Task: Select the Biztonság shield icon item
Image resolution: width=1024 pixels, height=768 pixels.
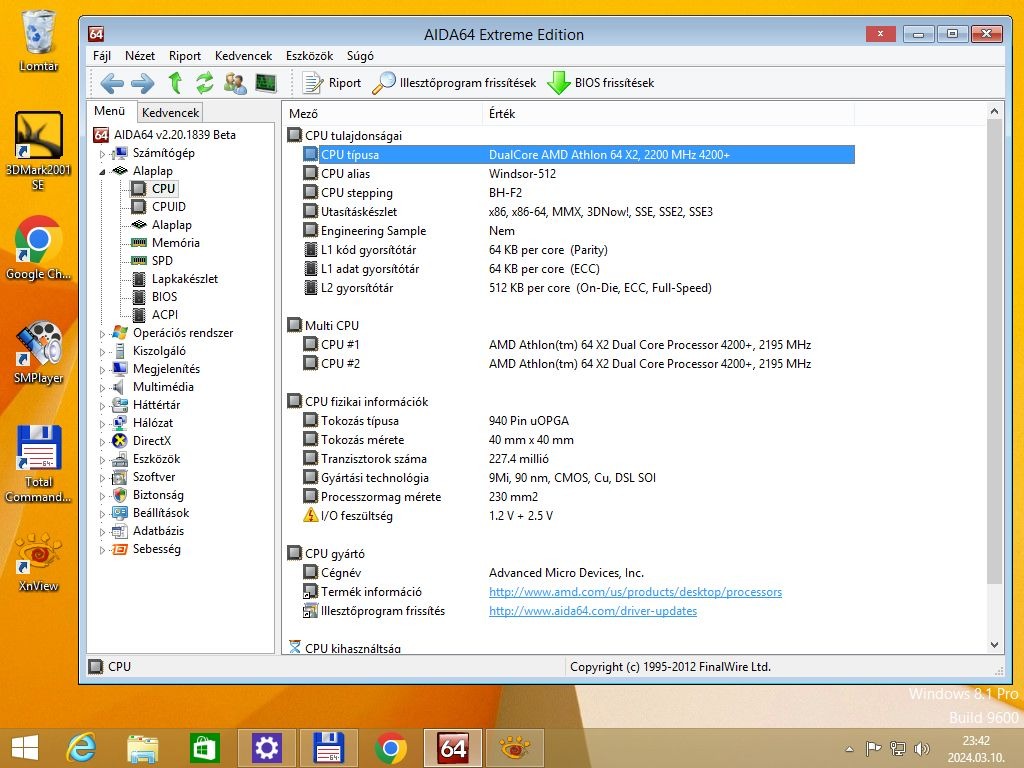Action: point(120,495)
